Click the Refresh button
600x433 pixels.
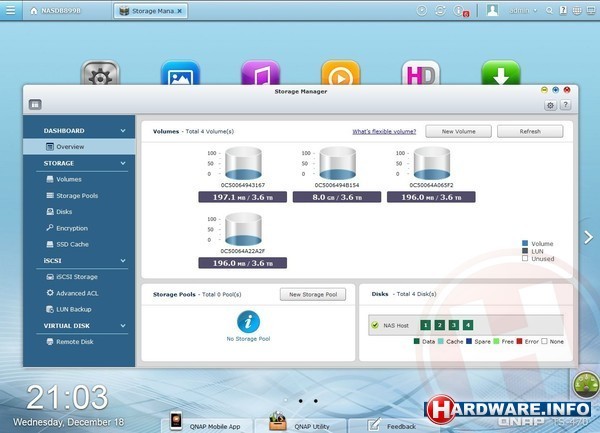530,131
